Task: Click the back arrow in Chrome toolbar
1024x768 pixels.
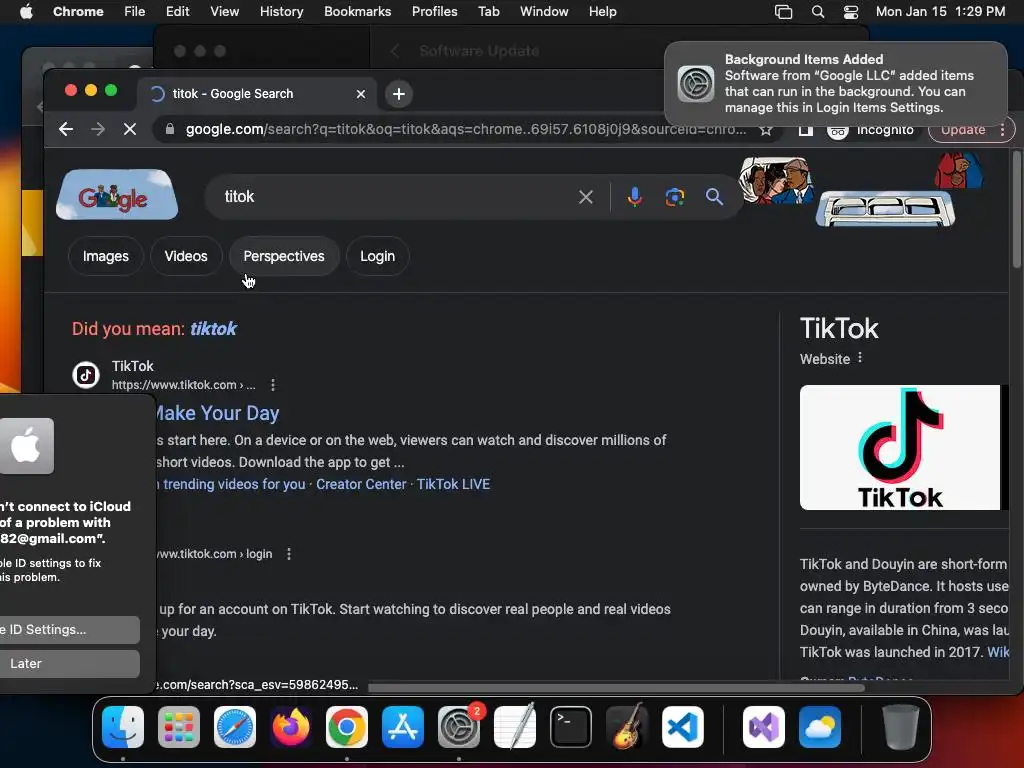Action: pyautogui.click(x=66, y=129)
